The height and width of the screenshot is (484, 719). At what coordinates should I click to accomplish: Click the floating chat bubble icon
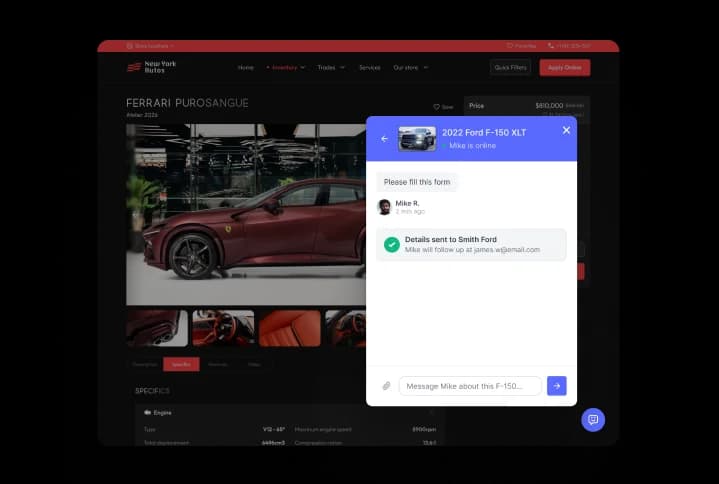(x=593, y=420)
